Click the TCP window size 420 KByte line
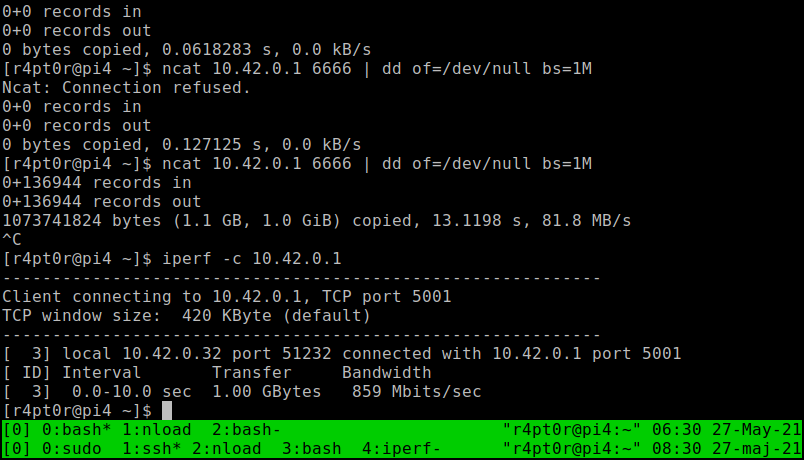804x460 pixels. pos(186,315)
